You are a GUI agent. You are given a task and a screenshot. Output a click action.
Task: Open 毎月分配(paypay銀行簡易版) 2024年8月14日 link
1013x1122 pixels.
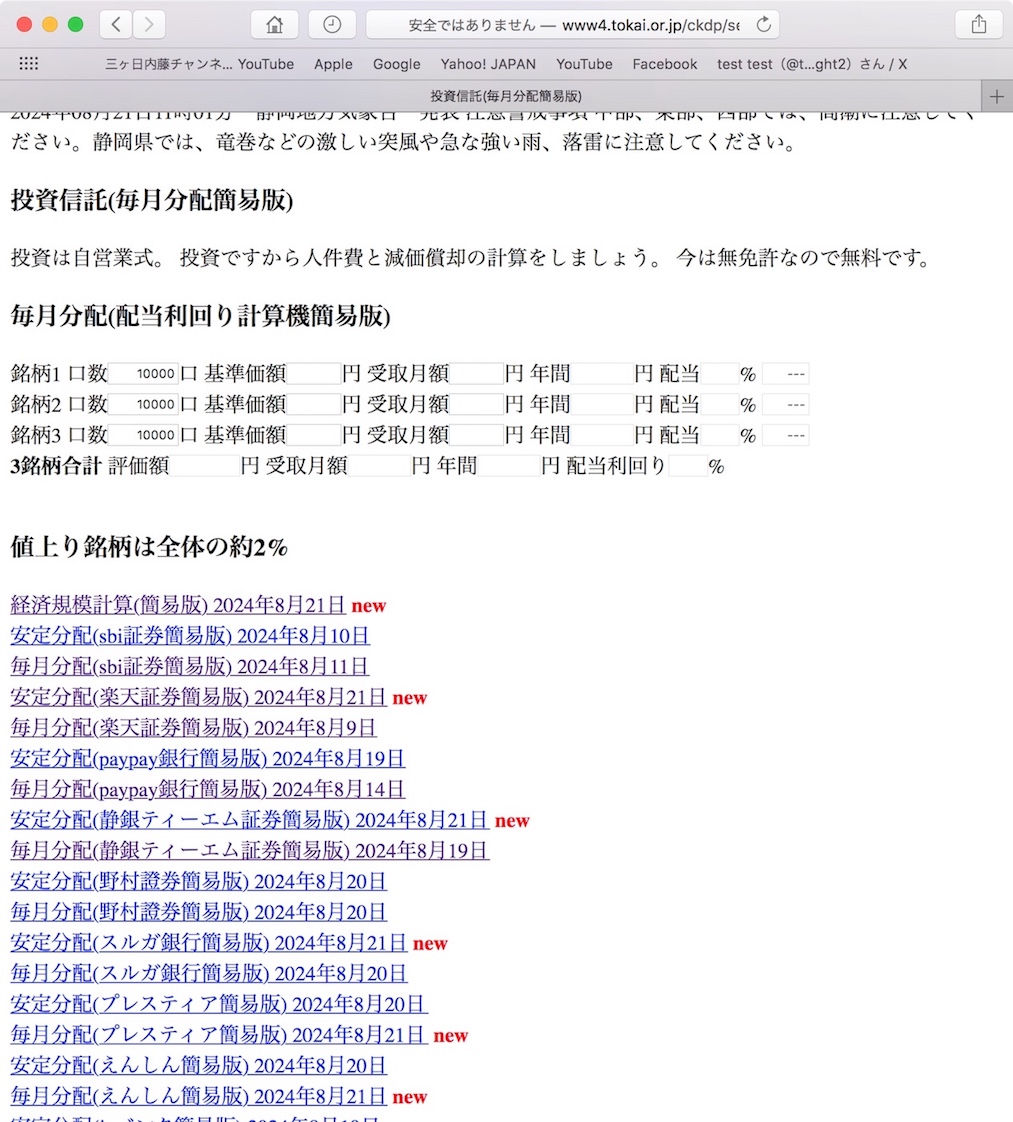(x=208, y=790)
